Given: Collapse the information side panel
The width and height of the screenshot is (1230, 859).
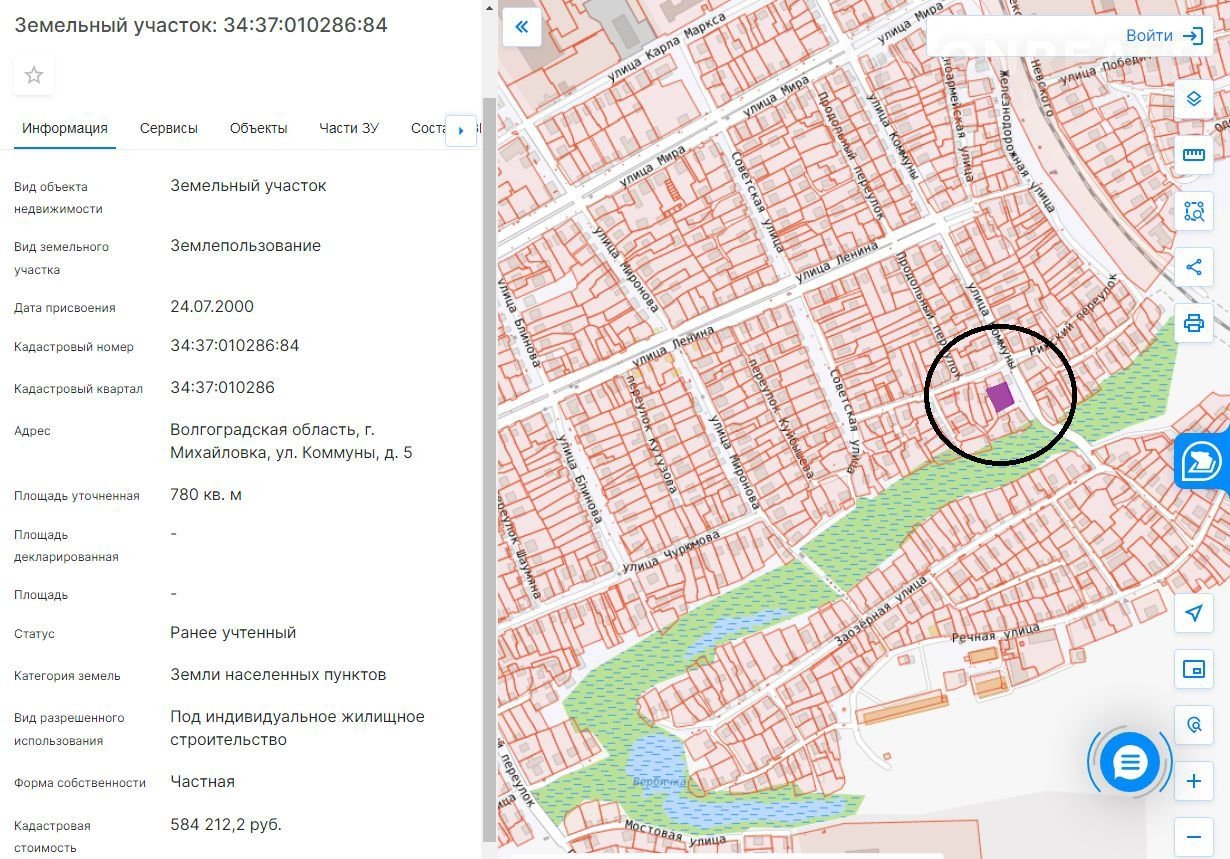Looking at the screenshot, I should pos(521,28).
